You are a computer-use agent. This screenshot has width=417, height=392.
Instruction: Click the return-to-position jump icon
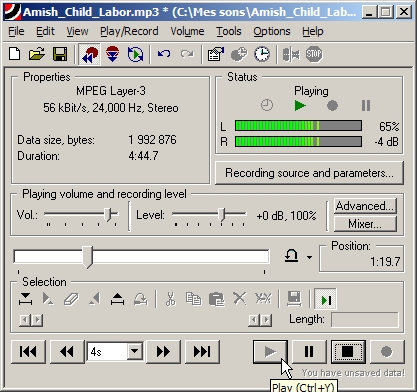point(291,256)
